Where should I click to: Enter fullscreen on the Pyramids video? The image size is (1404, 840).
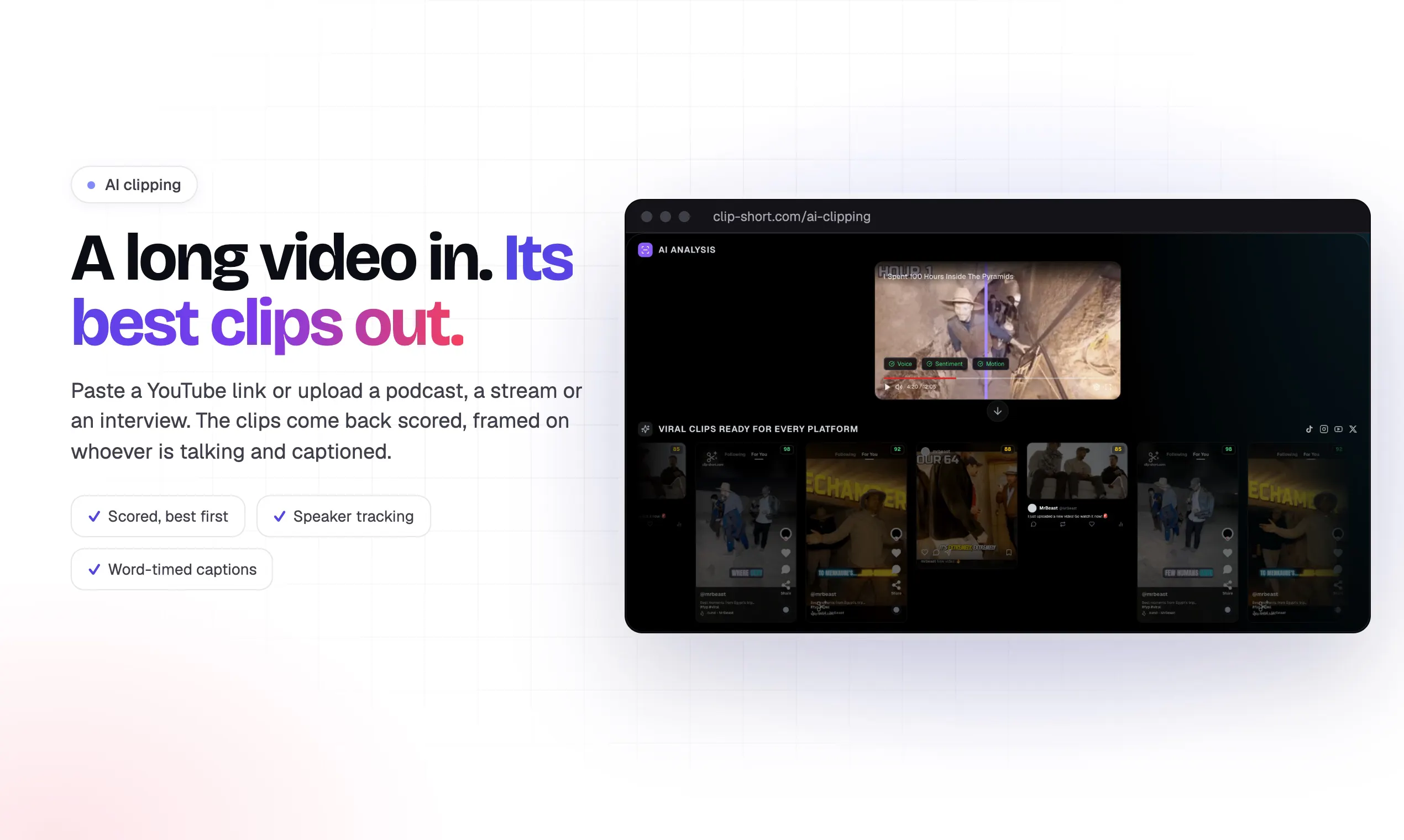1108,387
